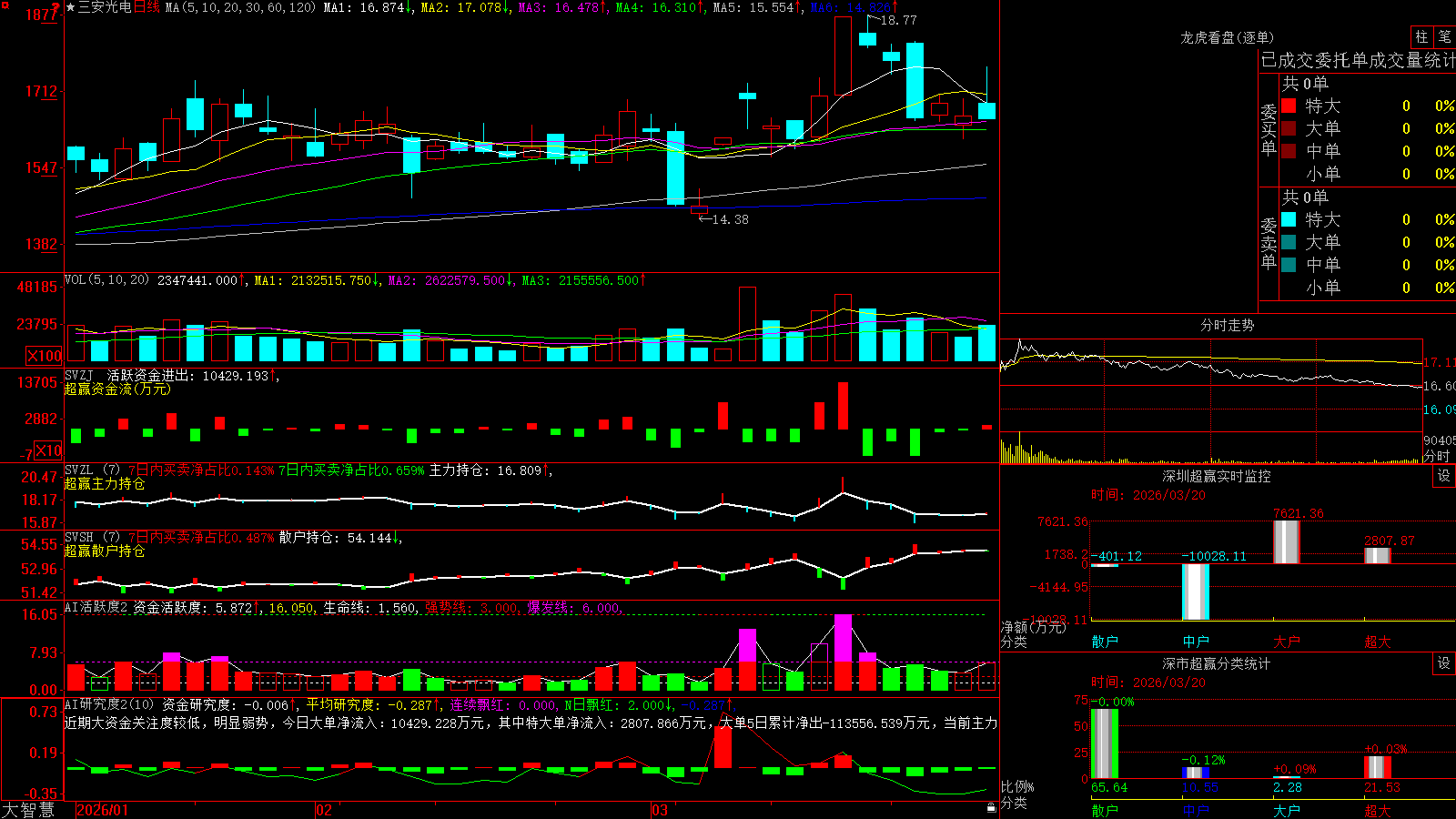Click the 超赢资金流(万元) label
This screenshot has width=1456, height=819.
[x=117, y=389]
